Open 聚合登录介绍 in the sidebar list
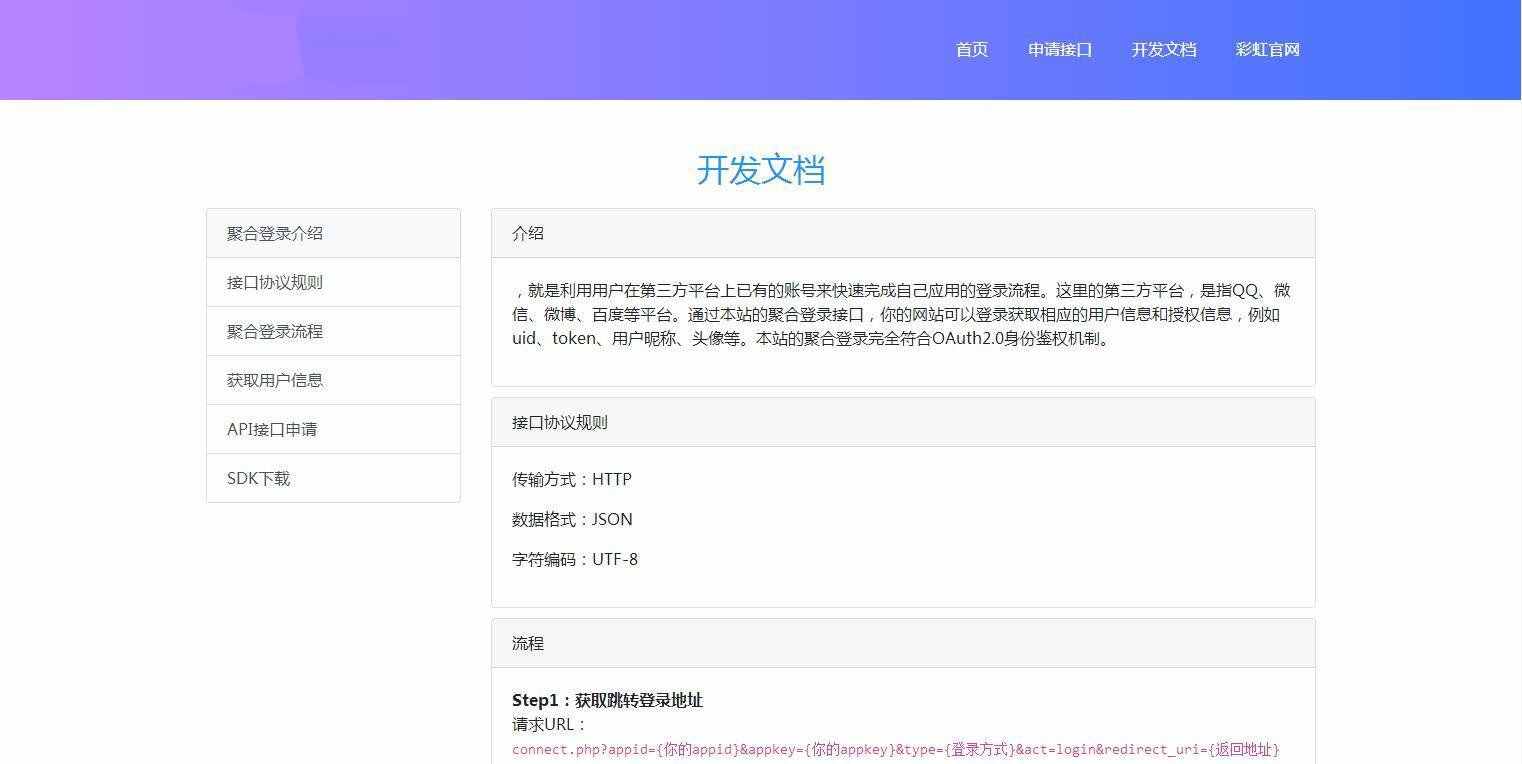Screen dimensions: 1522x764 (333, 233)
